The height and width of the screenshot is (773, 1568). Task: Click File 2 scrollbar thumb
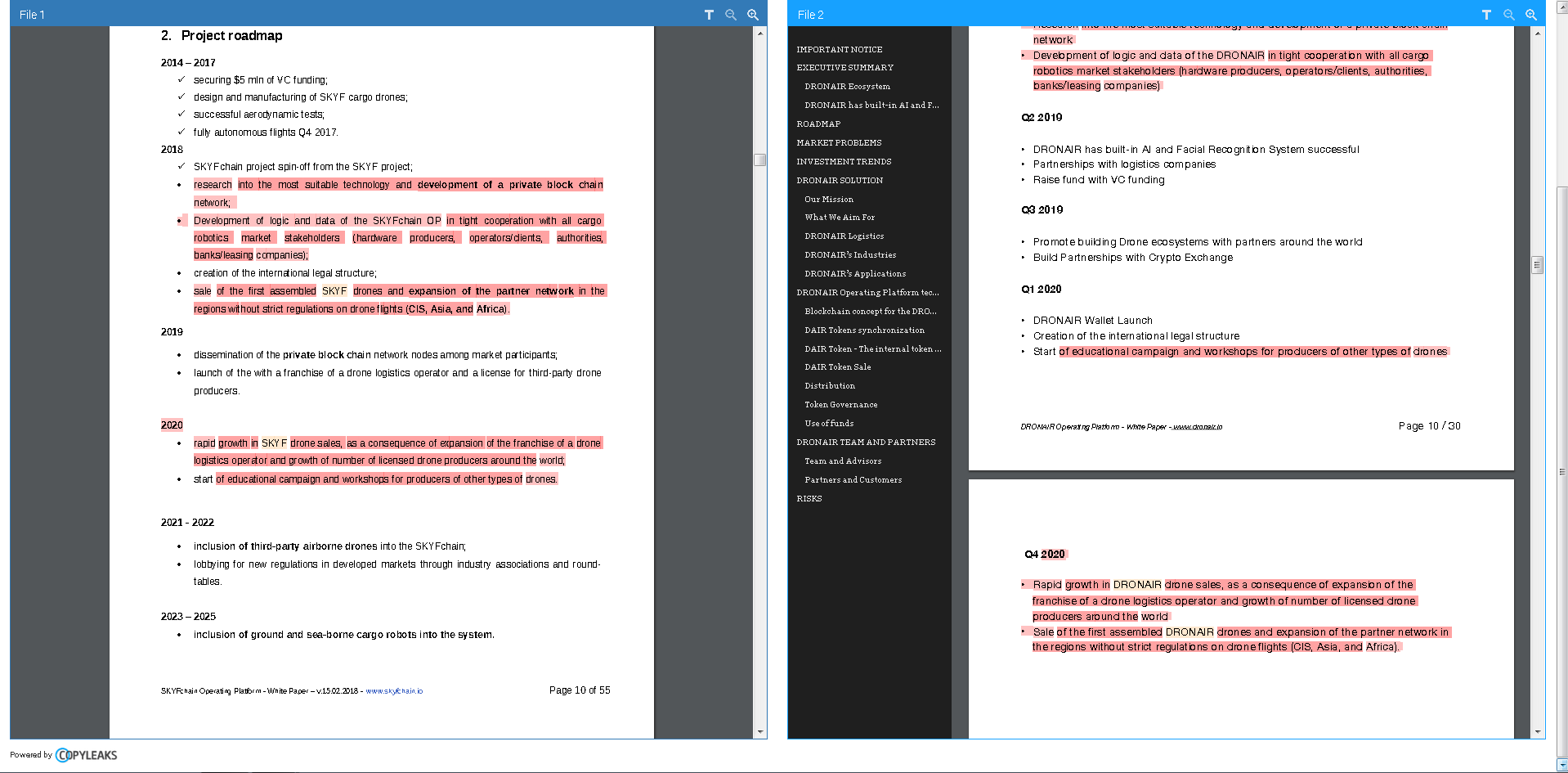pos(1538,265)
